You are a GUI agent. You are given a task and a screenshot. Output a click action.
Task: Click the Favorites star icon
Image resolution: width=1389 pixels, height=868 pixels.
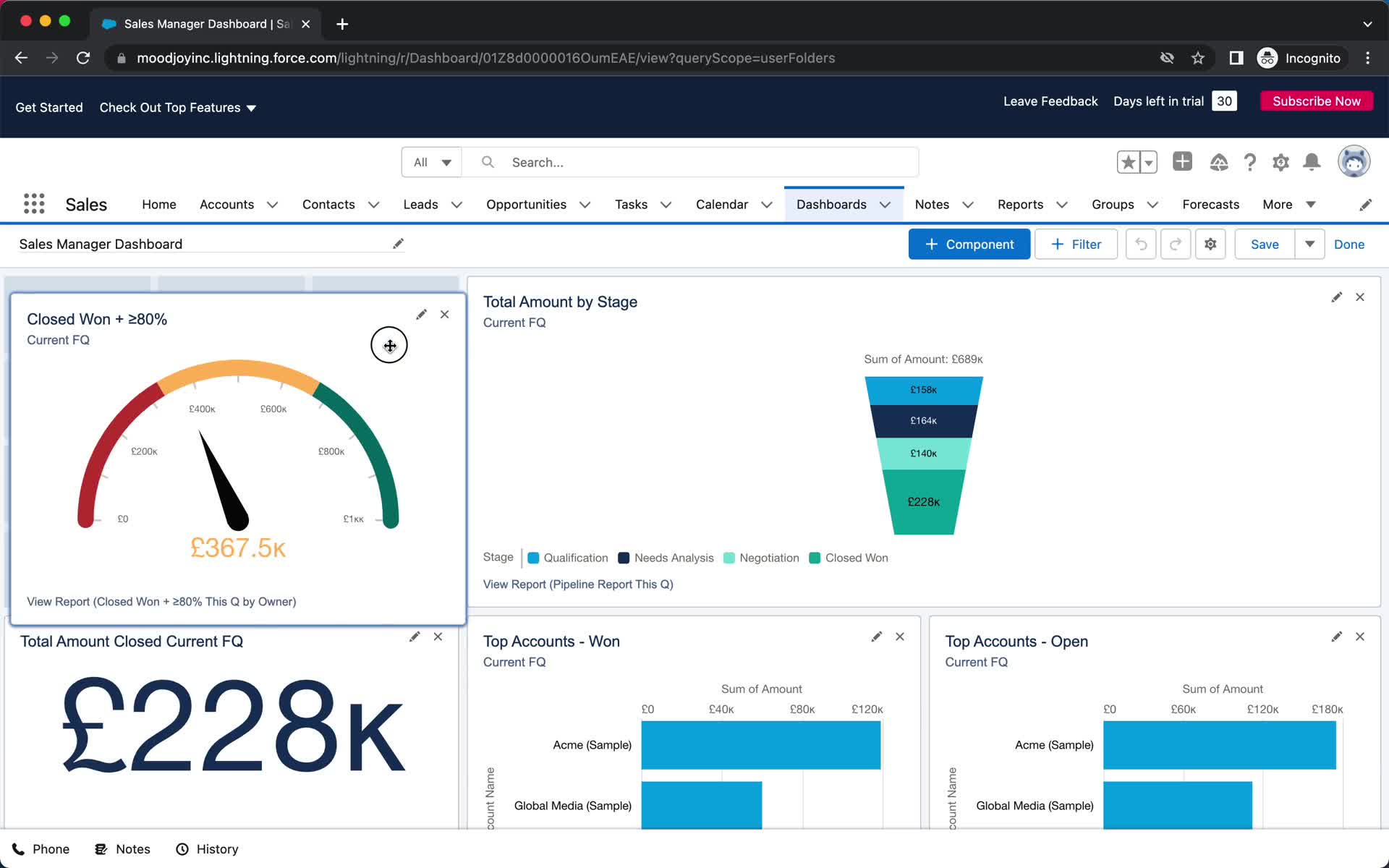(x=1128, y=162)
